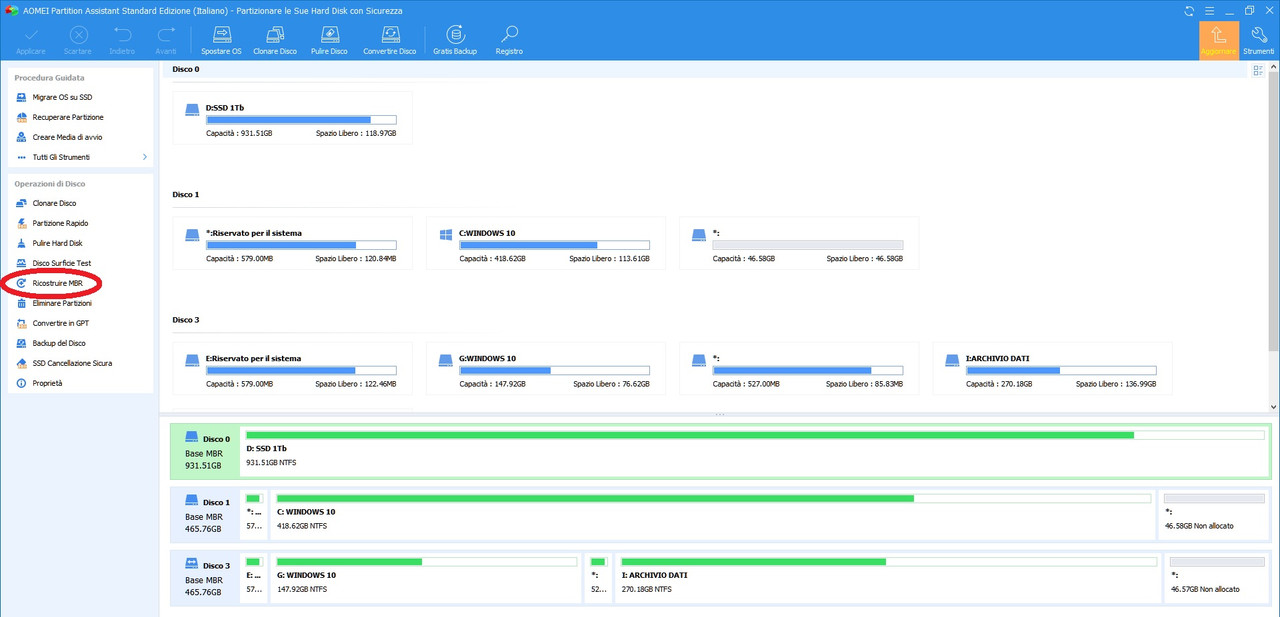Screen dimensions: 1280x617
Task: Select the C:WINDOWS 10 partition card
Action: [x=545, y=243]
